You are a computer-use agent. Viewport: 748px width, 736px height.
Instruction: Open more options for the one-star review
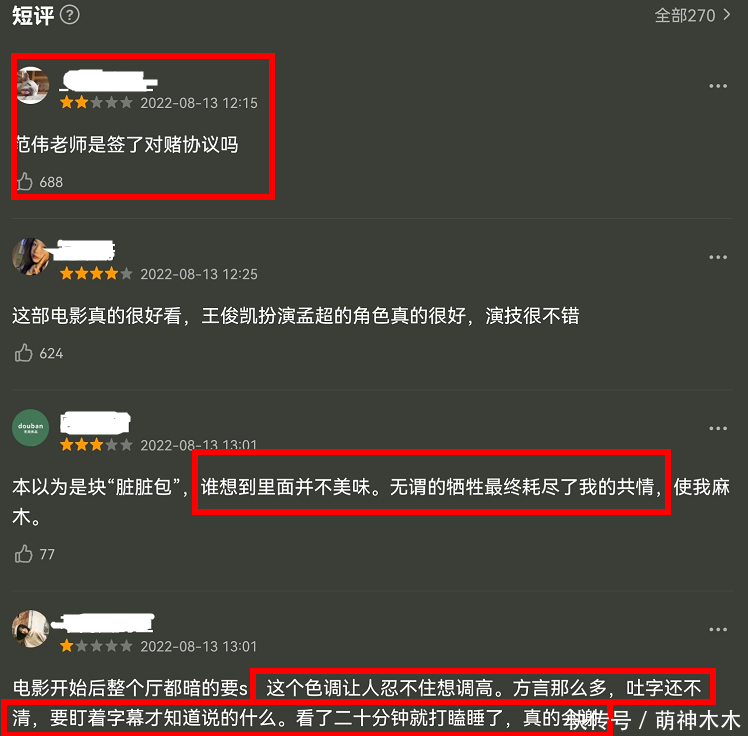[717, 629]
